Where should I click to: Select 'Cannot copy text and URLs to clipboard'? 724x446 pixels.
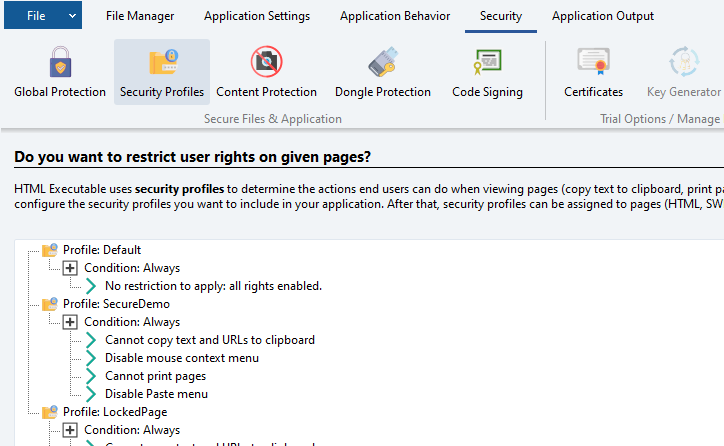(x=209, y=340)
